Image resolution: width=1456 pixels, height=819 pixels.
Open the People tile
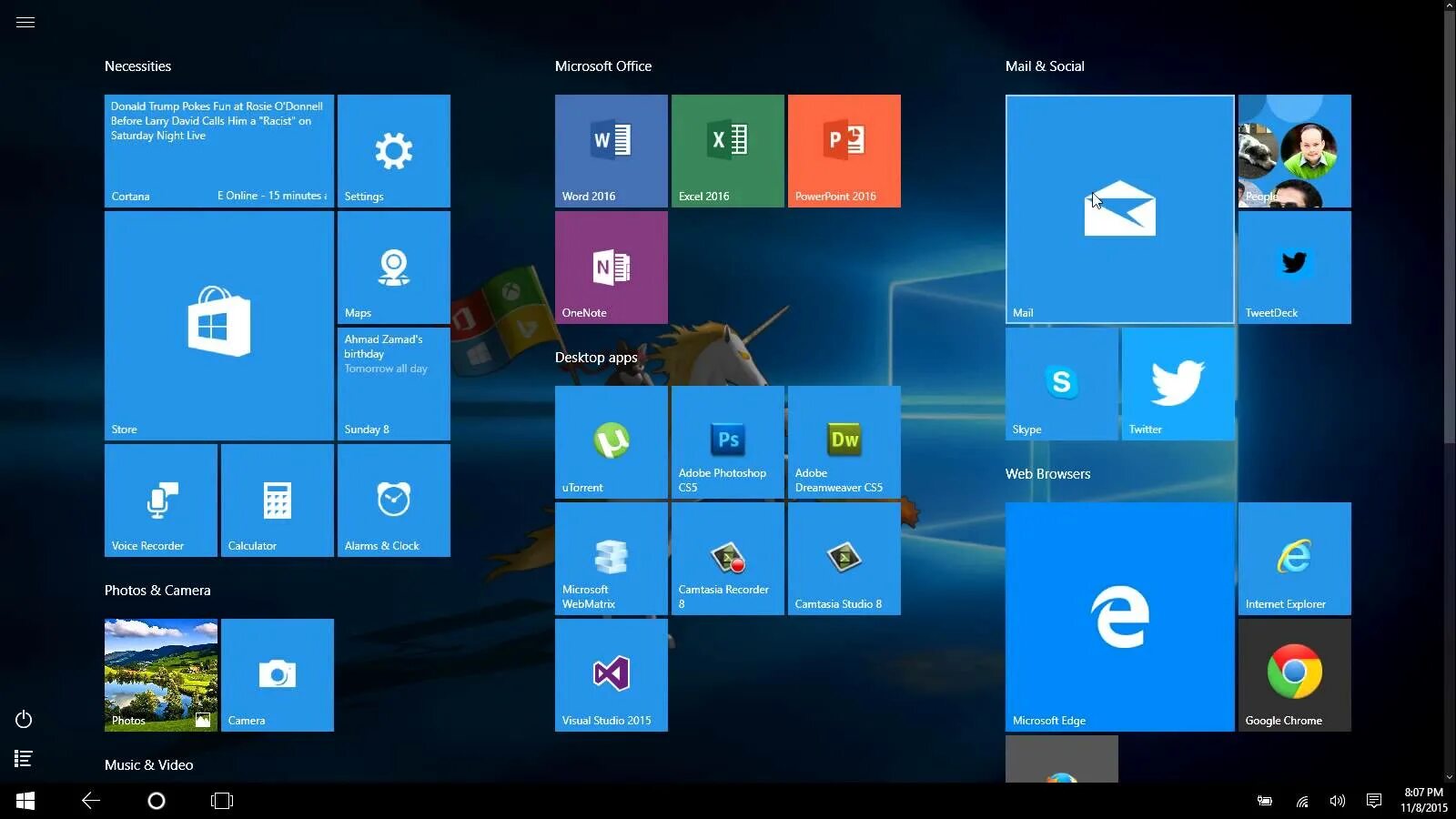click(1295, 151)
